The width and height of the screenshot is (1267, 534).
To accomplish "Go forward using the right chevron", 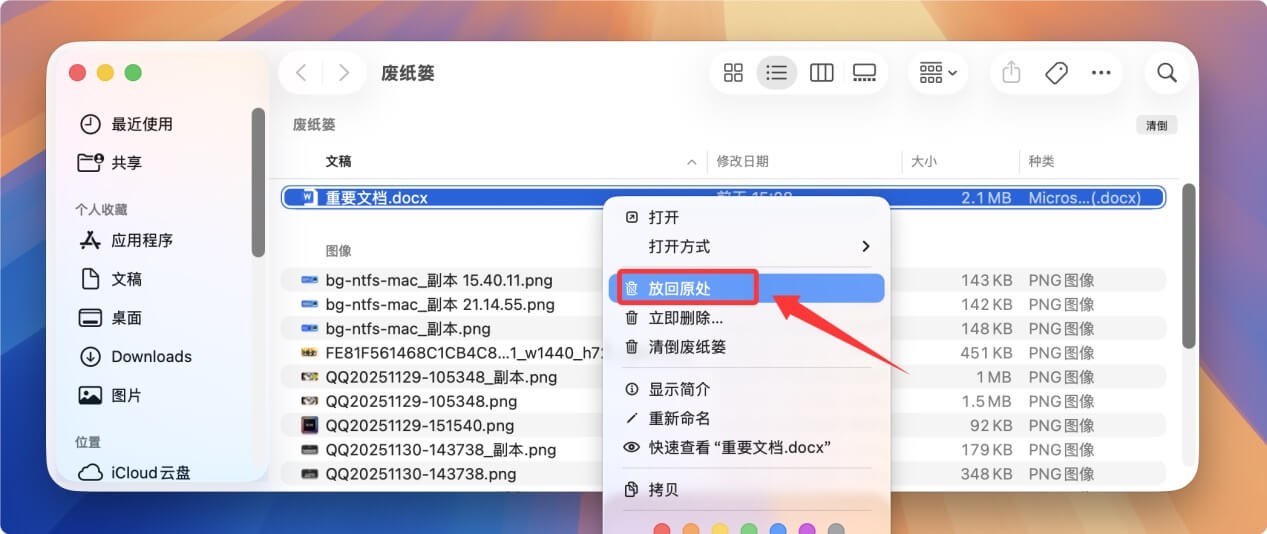I will pos(344,73).
